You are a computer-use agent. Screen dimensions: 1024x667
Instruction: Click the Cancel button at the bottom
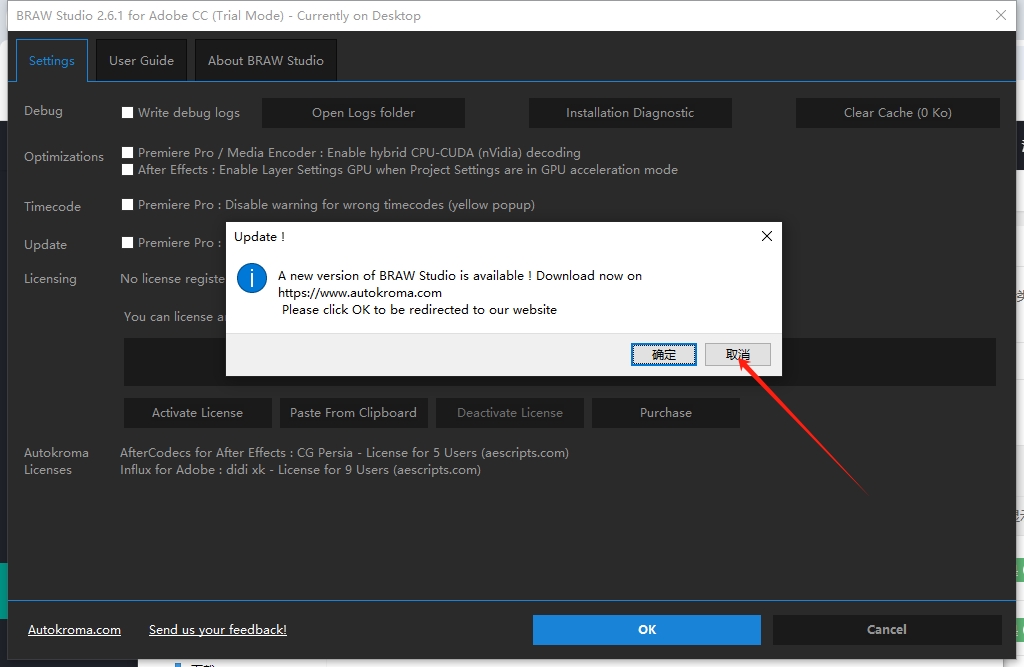(x=887, y=630)
